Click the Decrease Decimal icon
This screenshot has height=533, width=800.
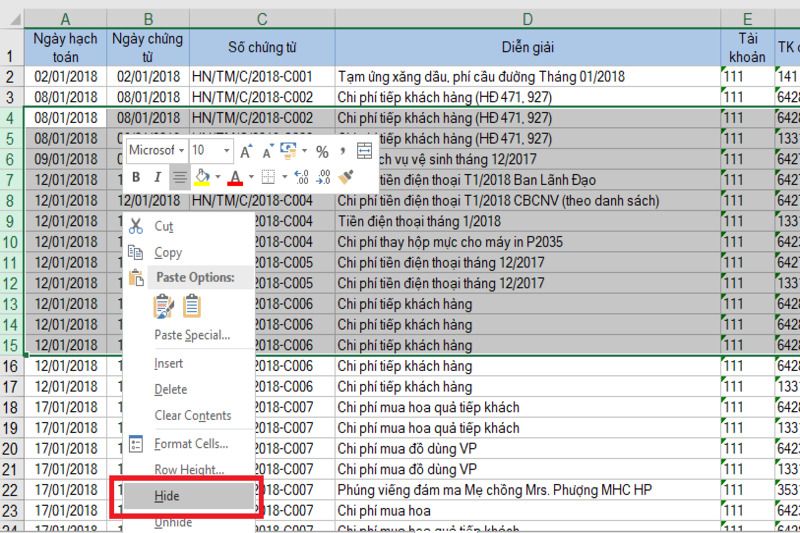[323, 178]
